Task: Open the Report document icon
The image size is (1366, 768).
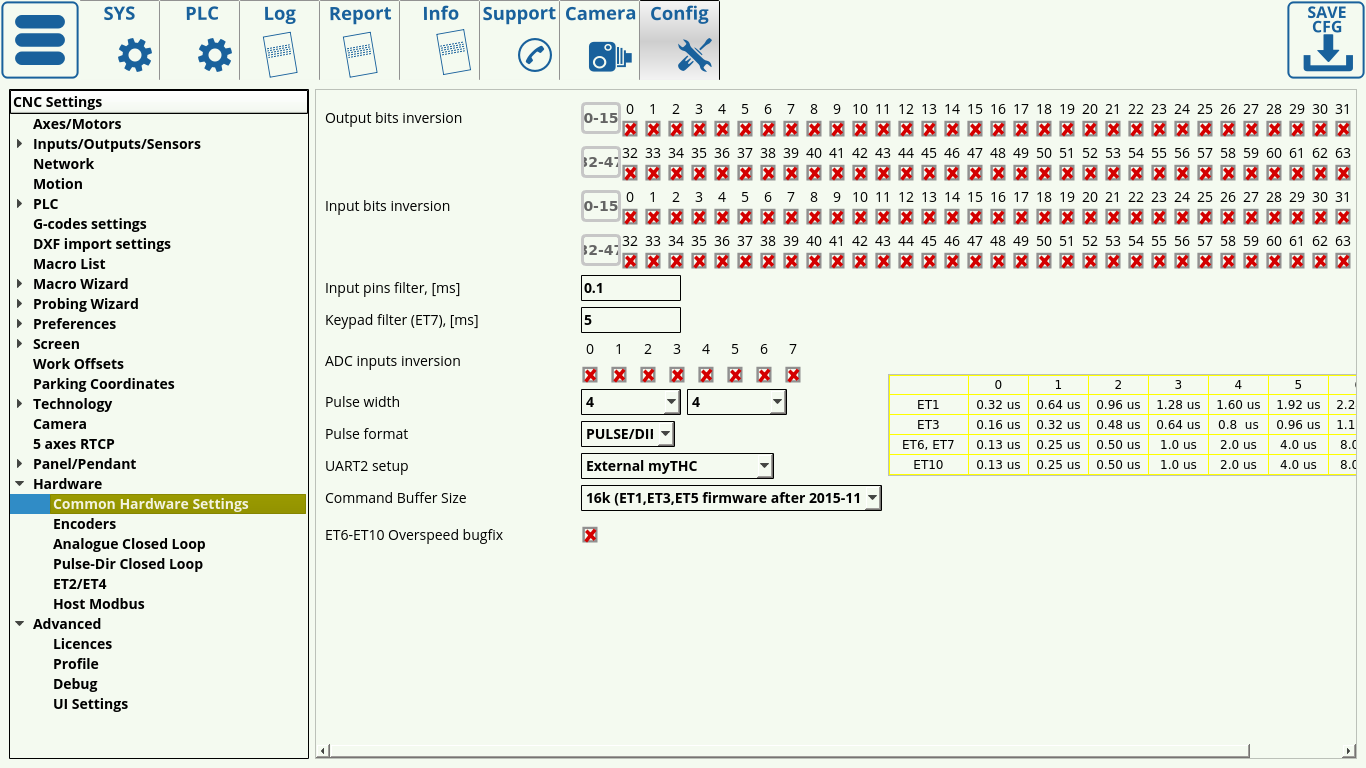Action: tap(360, 55)
